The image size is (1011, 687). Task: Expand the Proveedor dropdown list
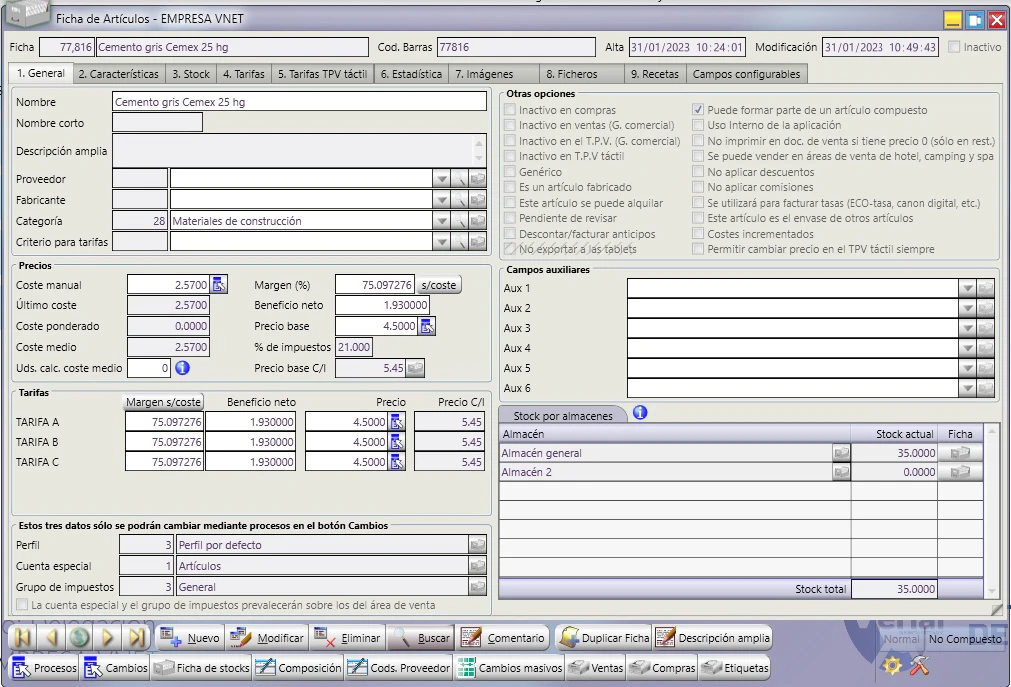[x=441, y=179]
